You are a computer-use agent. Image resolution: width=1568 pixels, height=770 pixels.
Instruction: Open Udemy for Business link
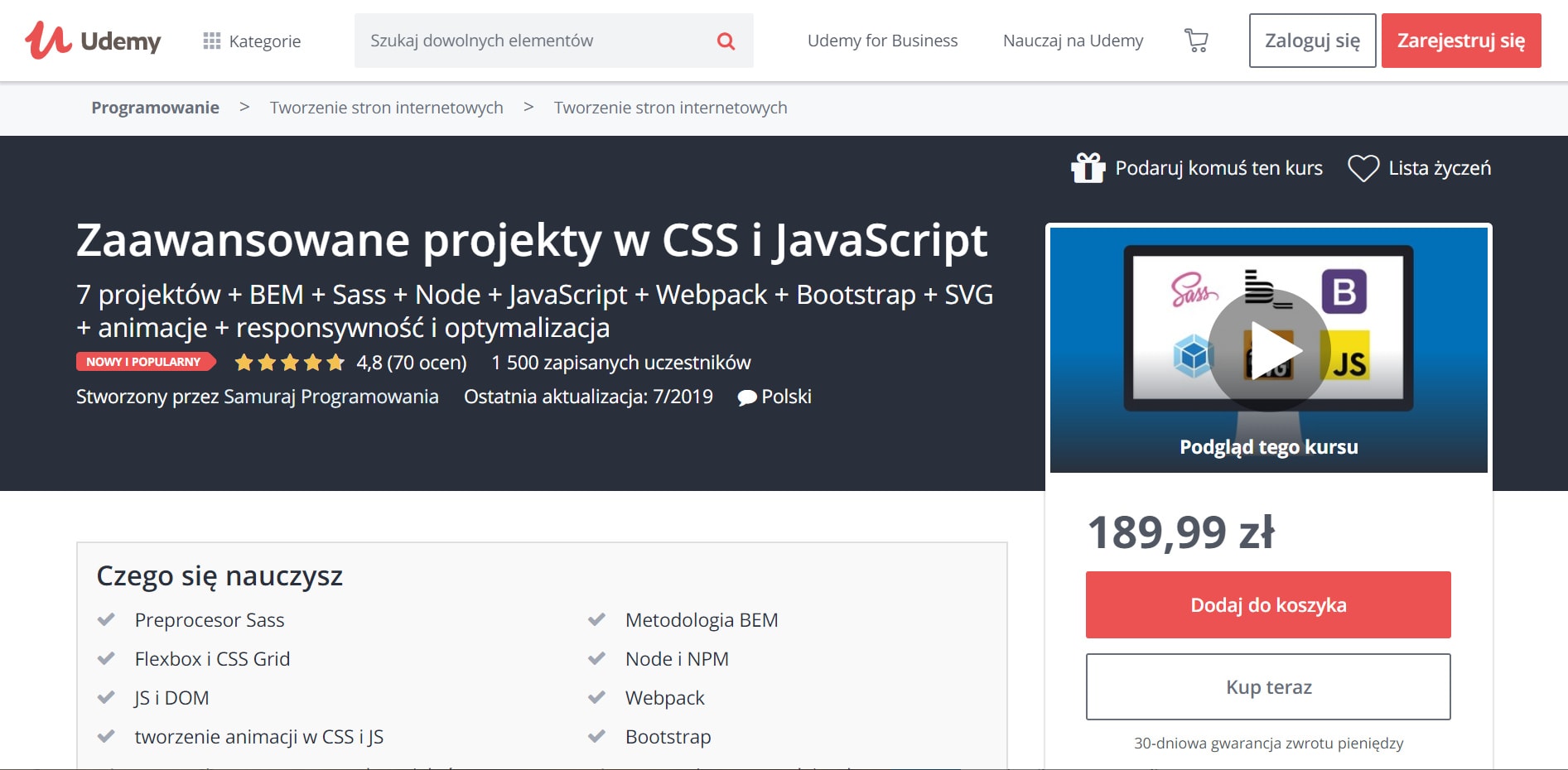tap(882, 41)
